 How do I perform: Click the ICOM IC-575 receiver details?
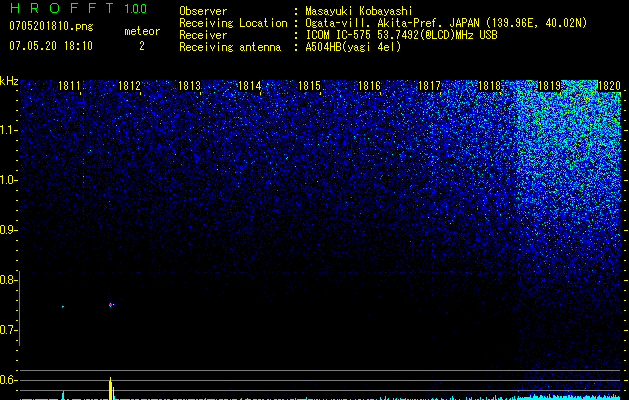401,35
